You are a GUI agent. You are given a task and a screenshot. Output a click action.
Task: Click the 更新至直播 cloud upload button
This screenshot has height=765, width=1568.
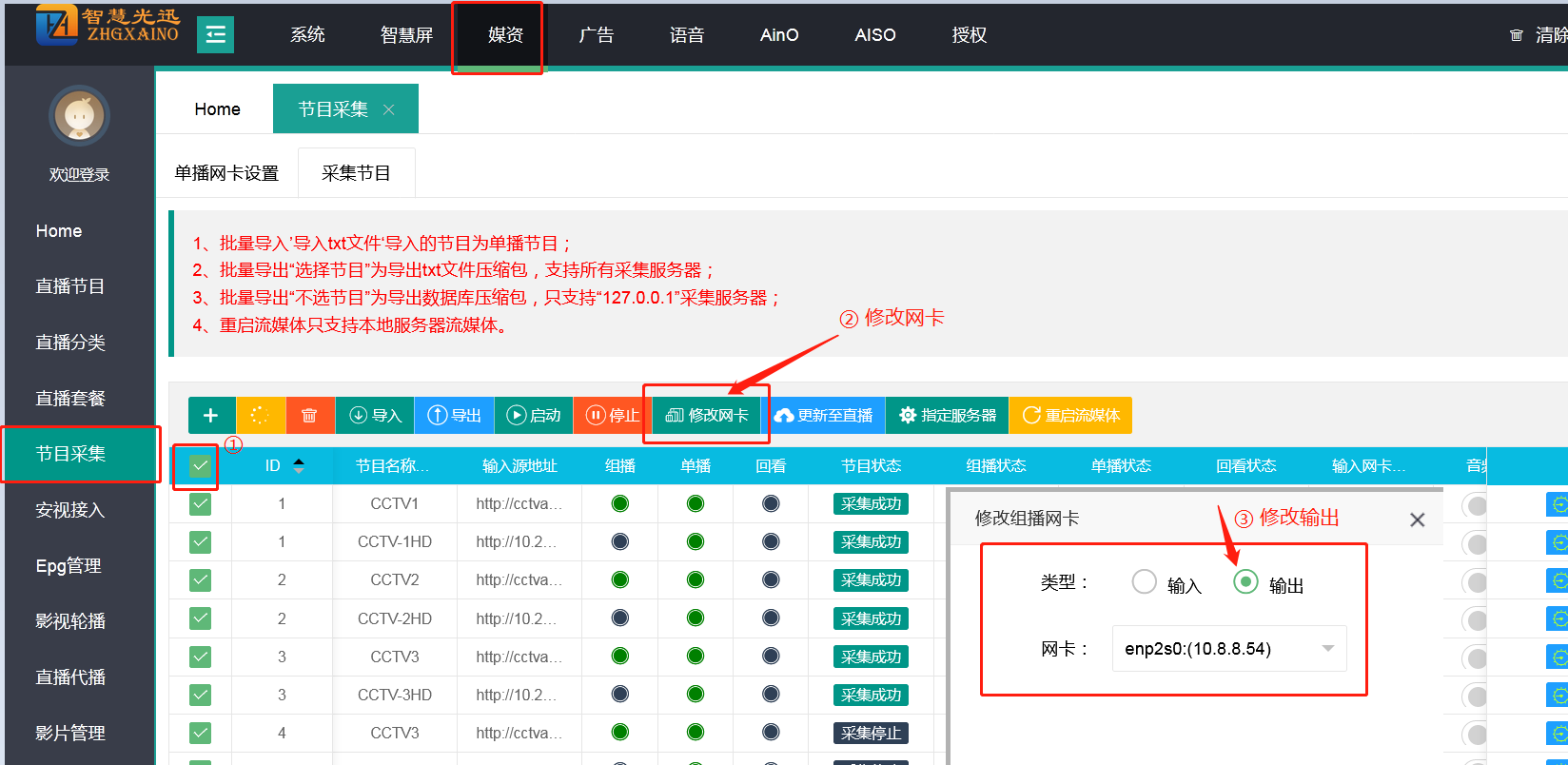pos(824,416)
